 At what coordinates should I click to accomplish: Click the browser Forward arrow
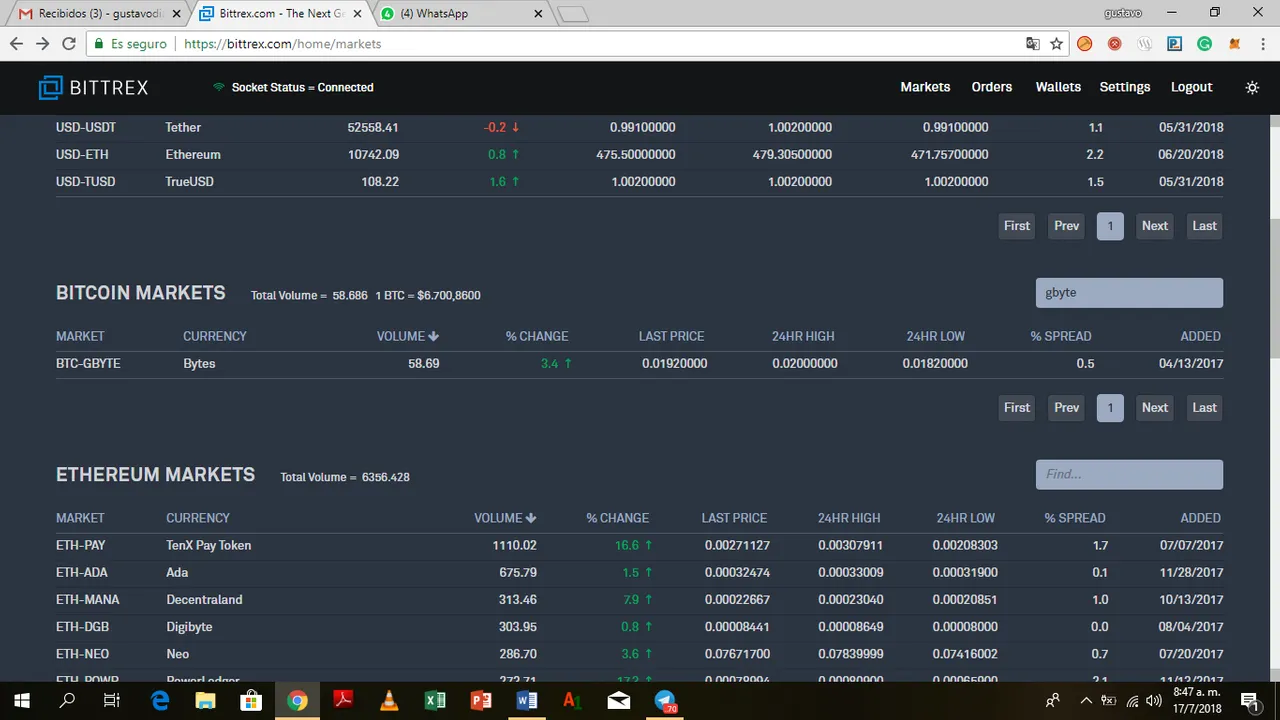[x=42, y=44]
